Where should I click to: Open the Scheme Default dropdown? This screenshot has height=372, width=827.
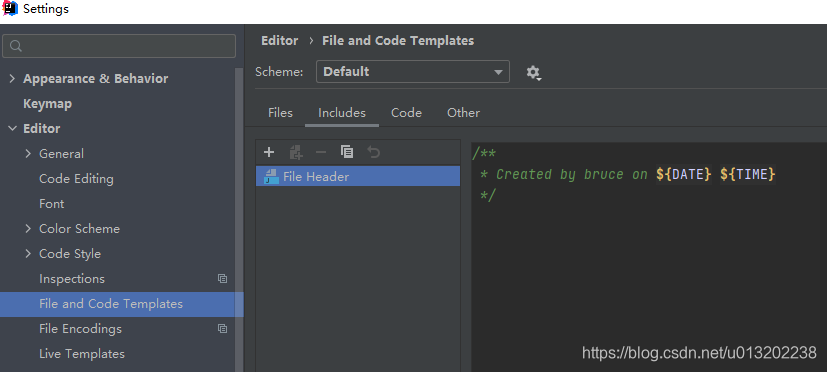pos(413,72)
